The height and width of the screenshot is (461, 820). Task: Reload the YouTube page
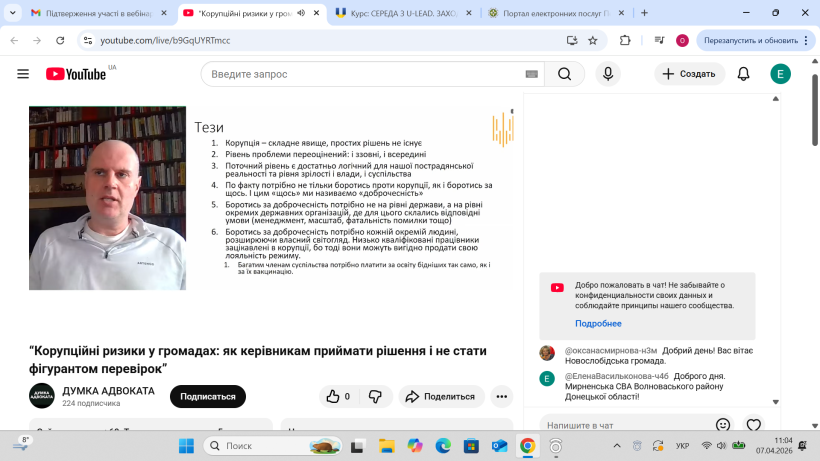[60, 40]
